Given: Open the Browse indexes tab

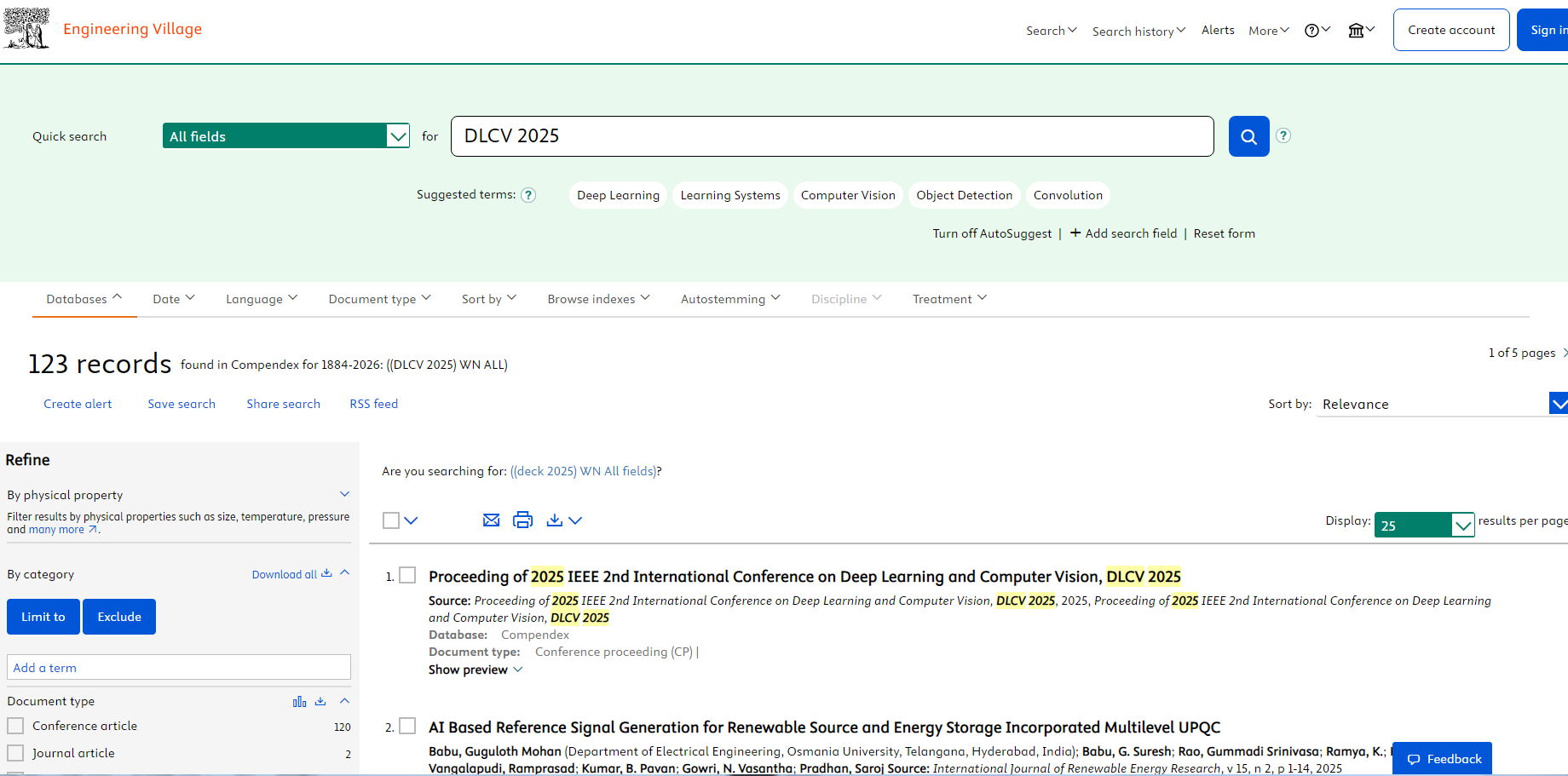Looking at the screenshot, I should 598,299.
